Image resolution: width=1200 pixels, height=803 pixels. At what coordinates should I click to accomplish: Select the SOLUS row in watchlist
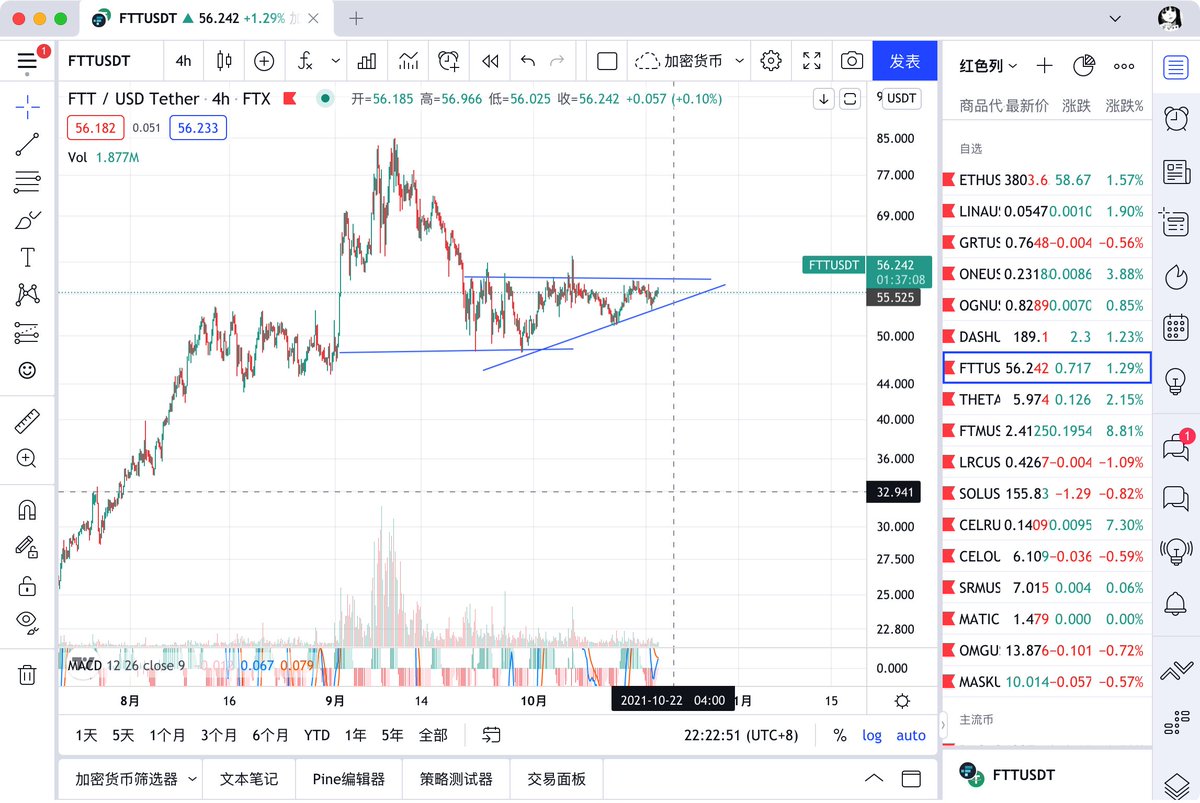pos(1047,493)
